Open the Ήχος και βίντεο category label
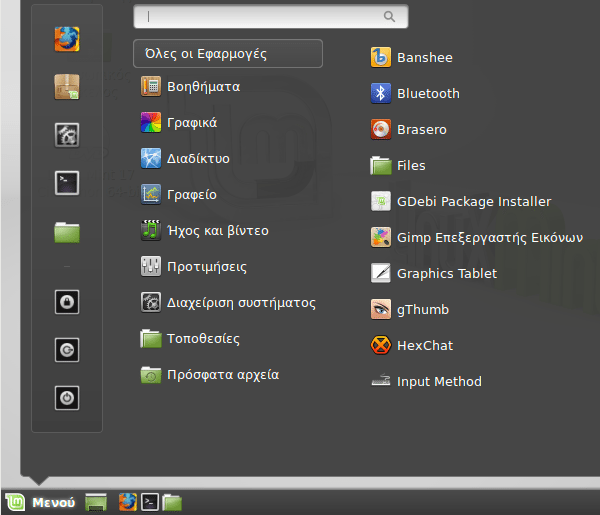 218,231
